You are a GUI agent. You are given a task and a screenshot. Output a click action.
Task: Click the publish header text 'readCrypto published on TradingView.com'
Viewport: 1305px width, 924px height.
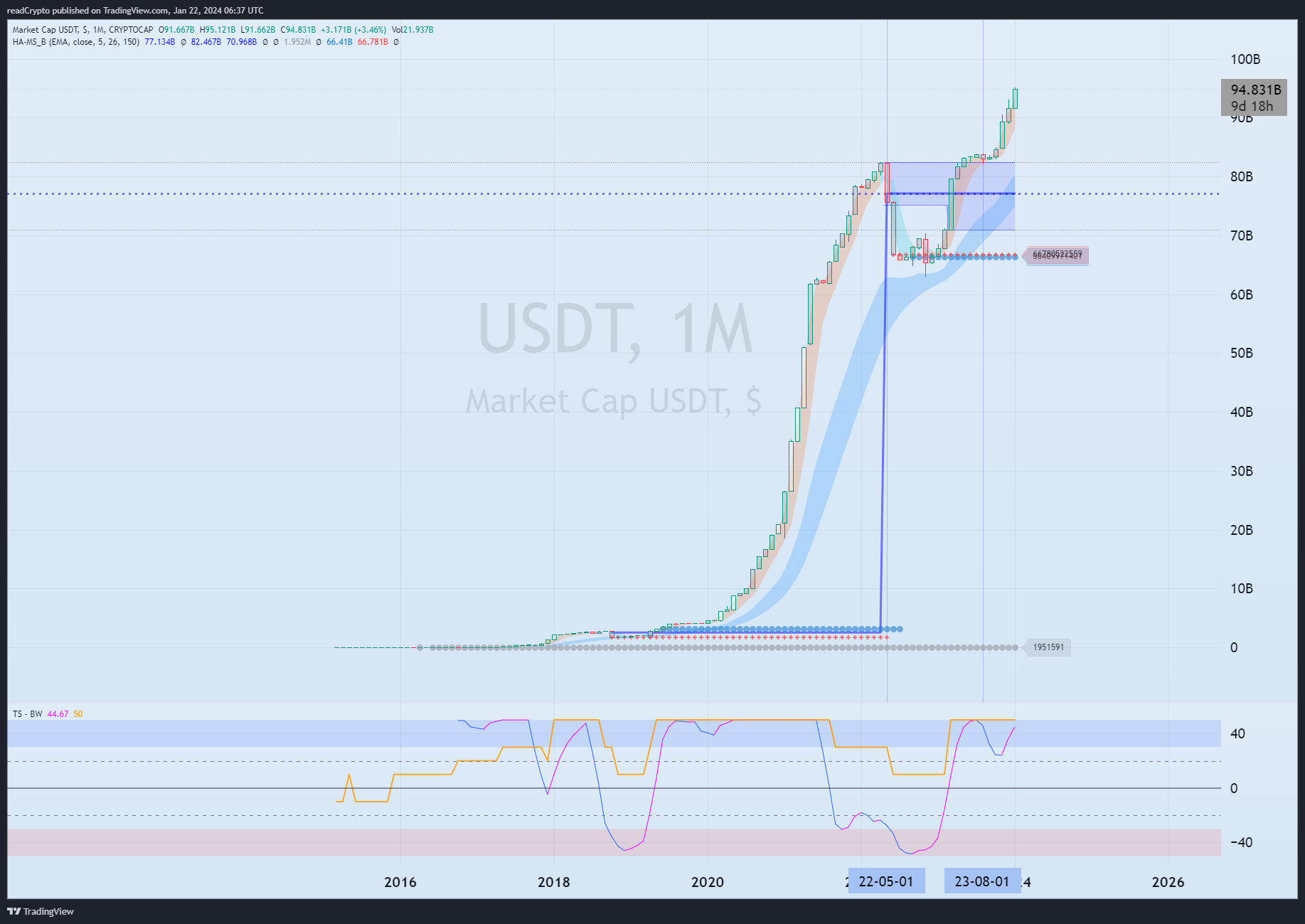(87, 11)
